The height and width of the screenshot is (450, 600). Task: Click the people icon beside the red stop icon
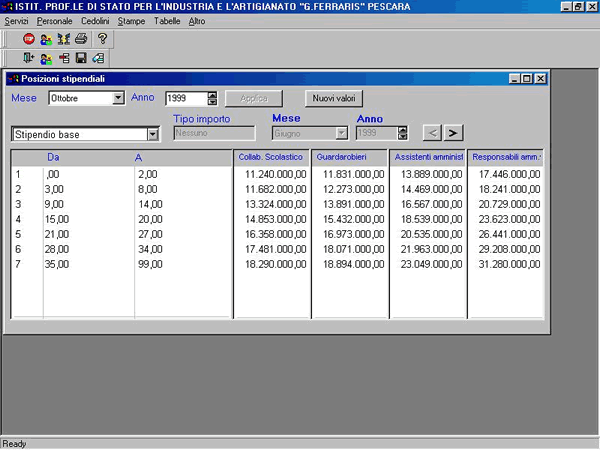(x=46, y=39)
